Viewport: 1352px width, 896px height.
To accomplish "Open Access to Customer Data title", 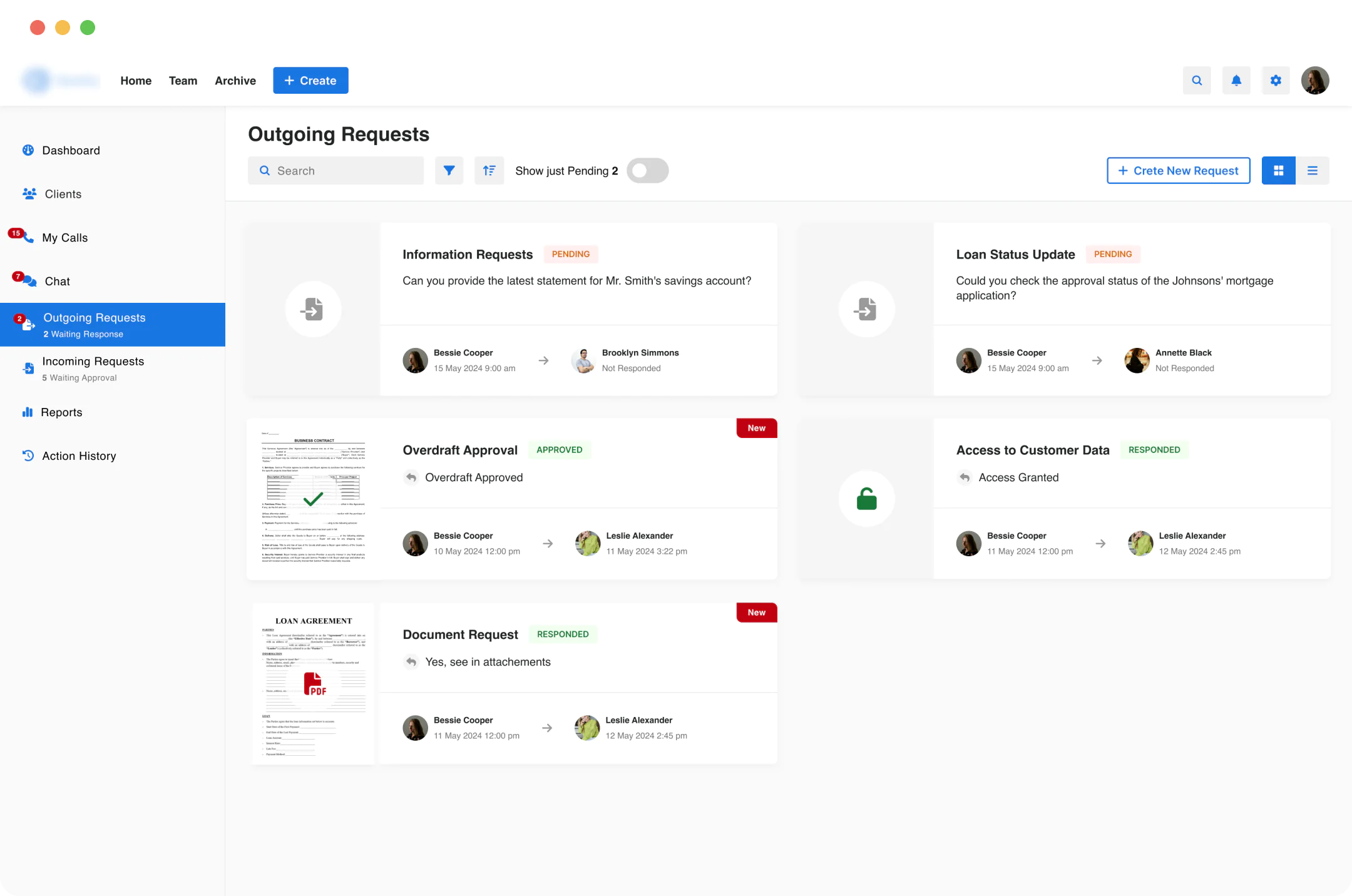I will click(1033, 450).
